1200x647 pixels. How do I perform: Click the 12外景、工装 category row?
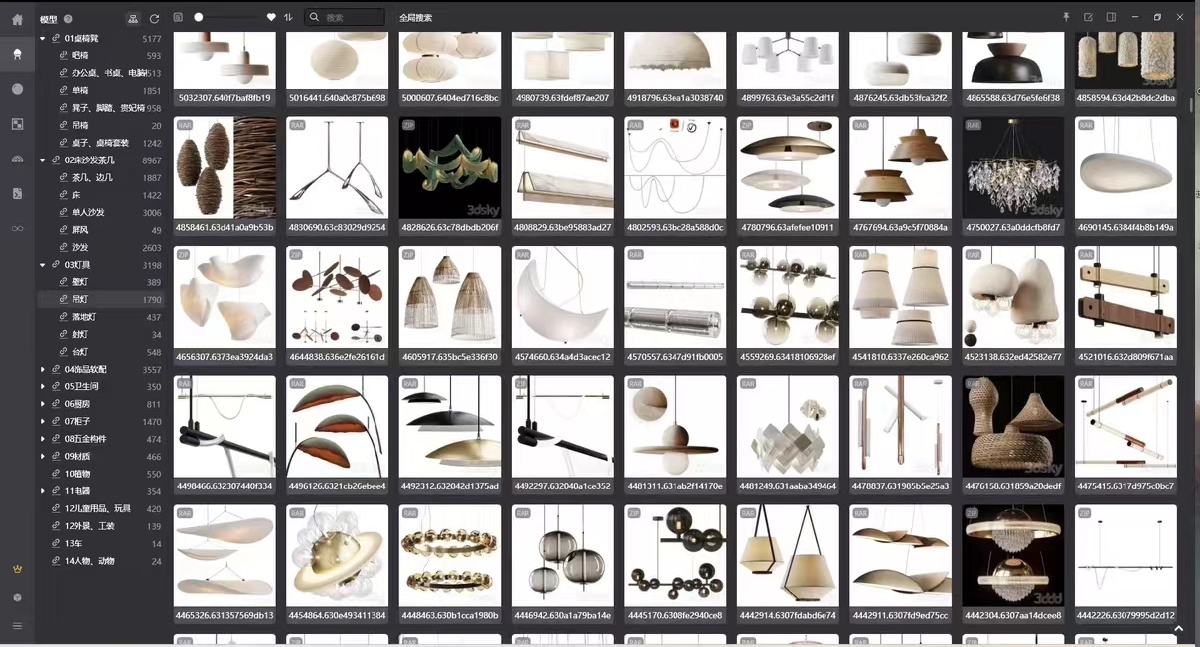pyautogui.click(x=100, y=526)
